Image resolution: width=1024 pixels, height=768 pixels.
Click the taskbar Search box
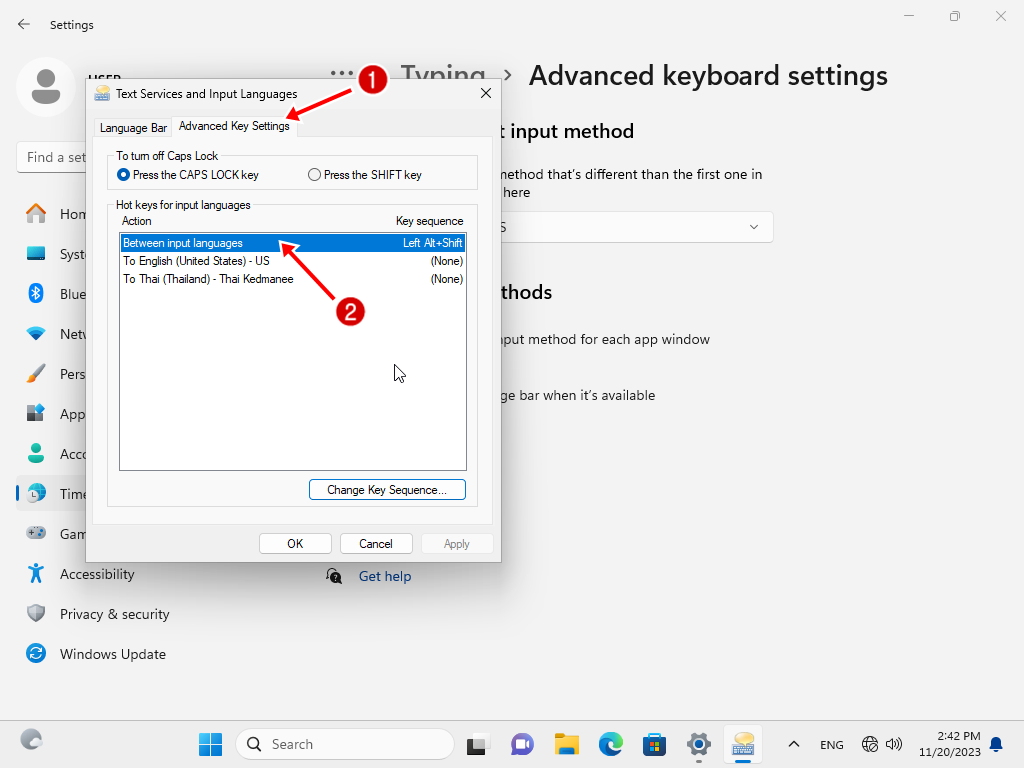pos(345,744)
